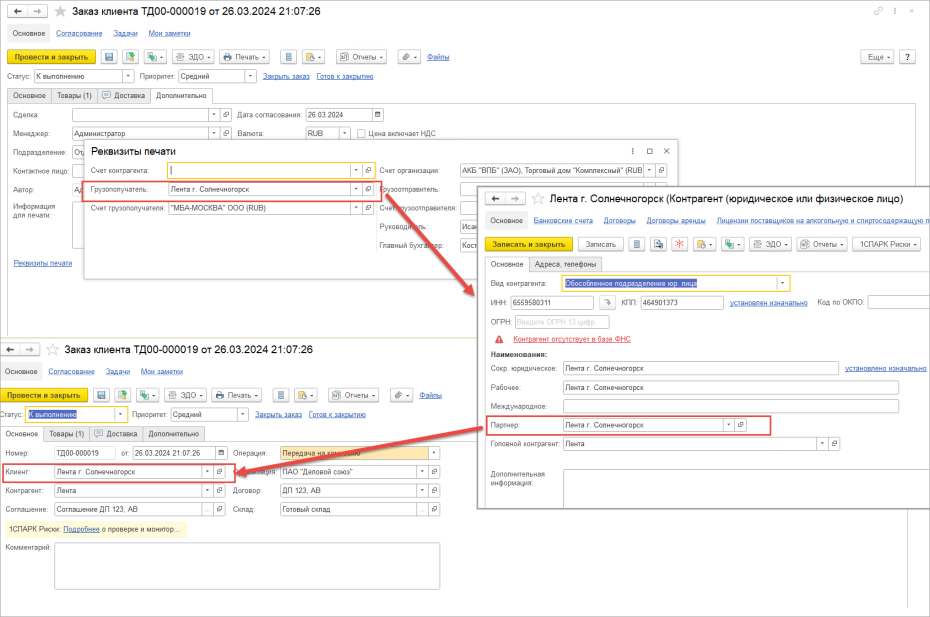Open calendar picker for Дата согласования
This screenshot has width=930, height=617.
378,115
